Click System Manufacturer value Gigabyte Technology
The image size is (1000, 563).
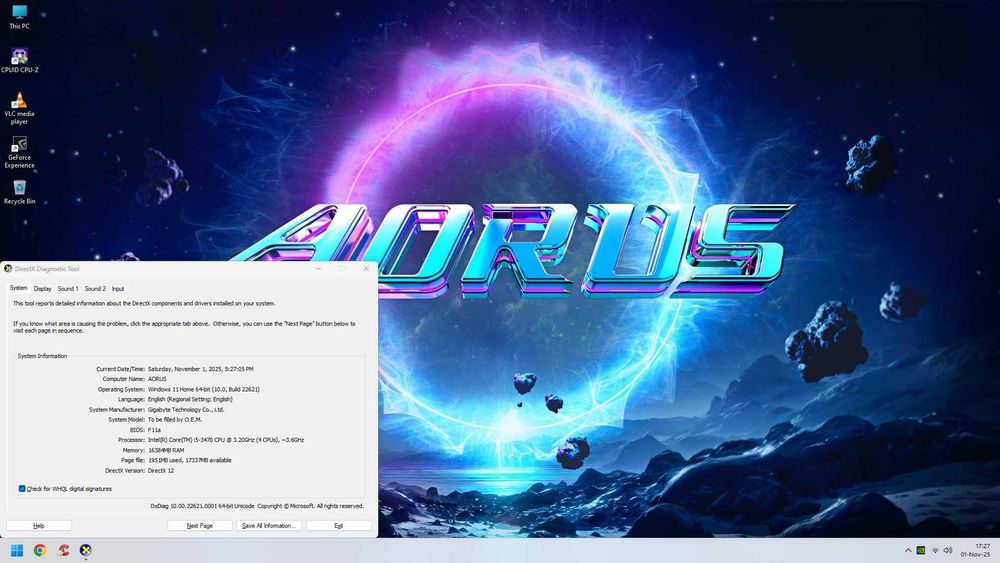(x=186, y=409)
